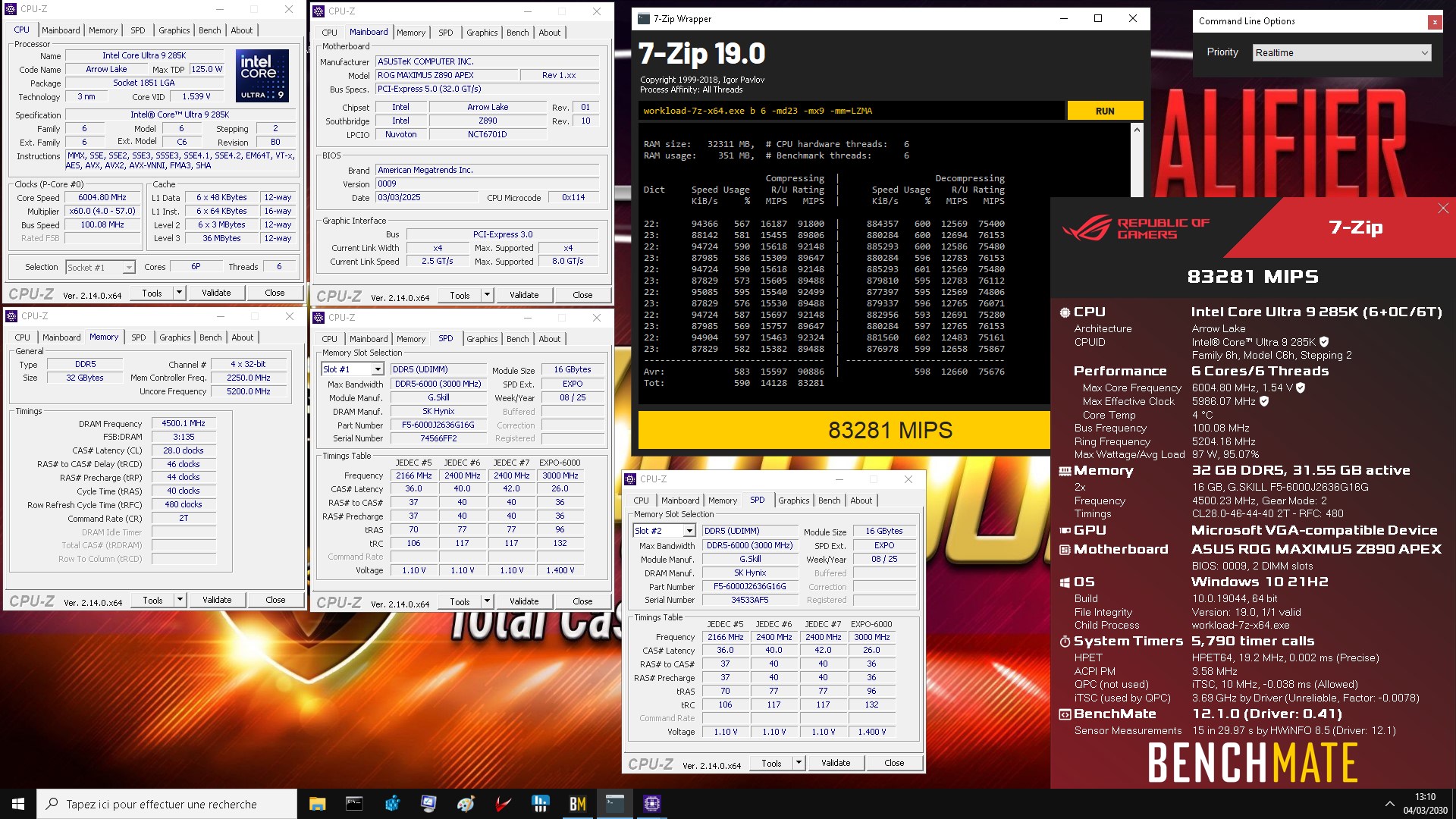Click the GPU card icon in BenchMate

pyautogui.click(x=1065, y=531)
